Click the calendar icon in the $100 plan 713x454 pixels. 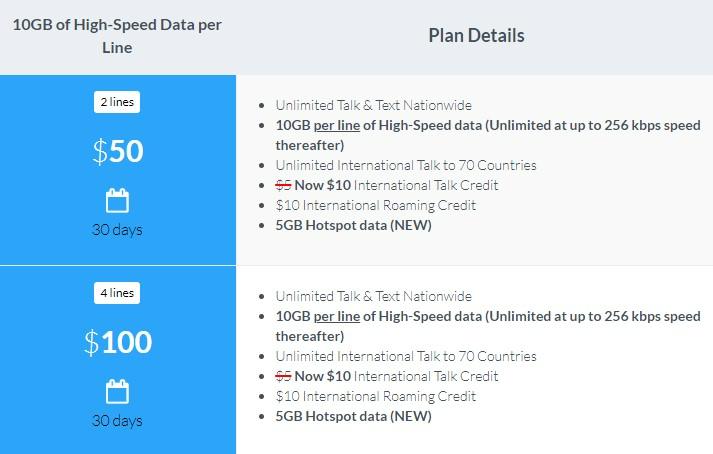(x=117, y=391)
